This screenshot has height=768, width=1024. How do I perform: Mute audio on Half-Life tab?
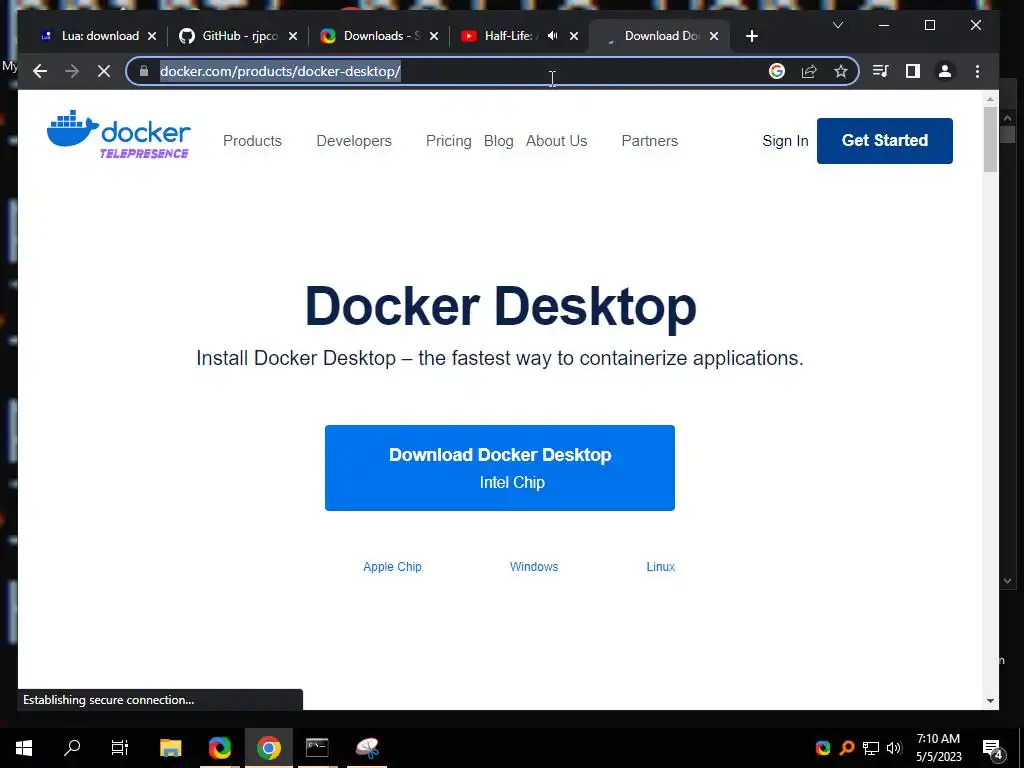click(552, 36)
